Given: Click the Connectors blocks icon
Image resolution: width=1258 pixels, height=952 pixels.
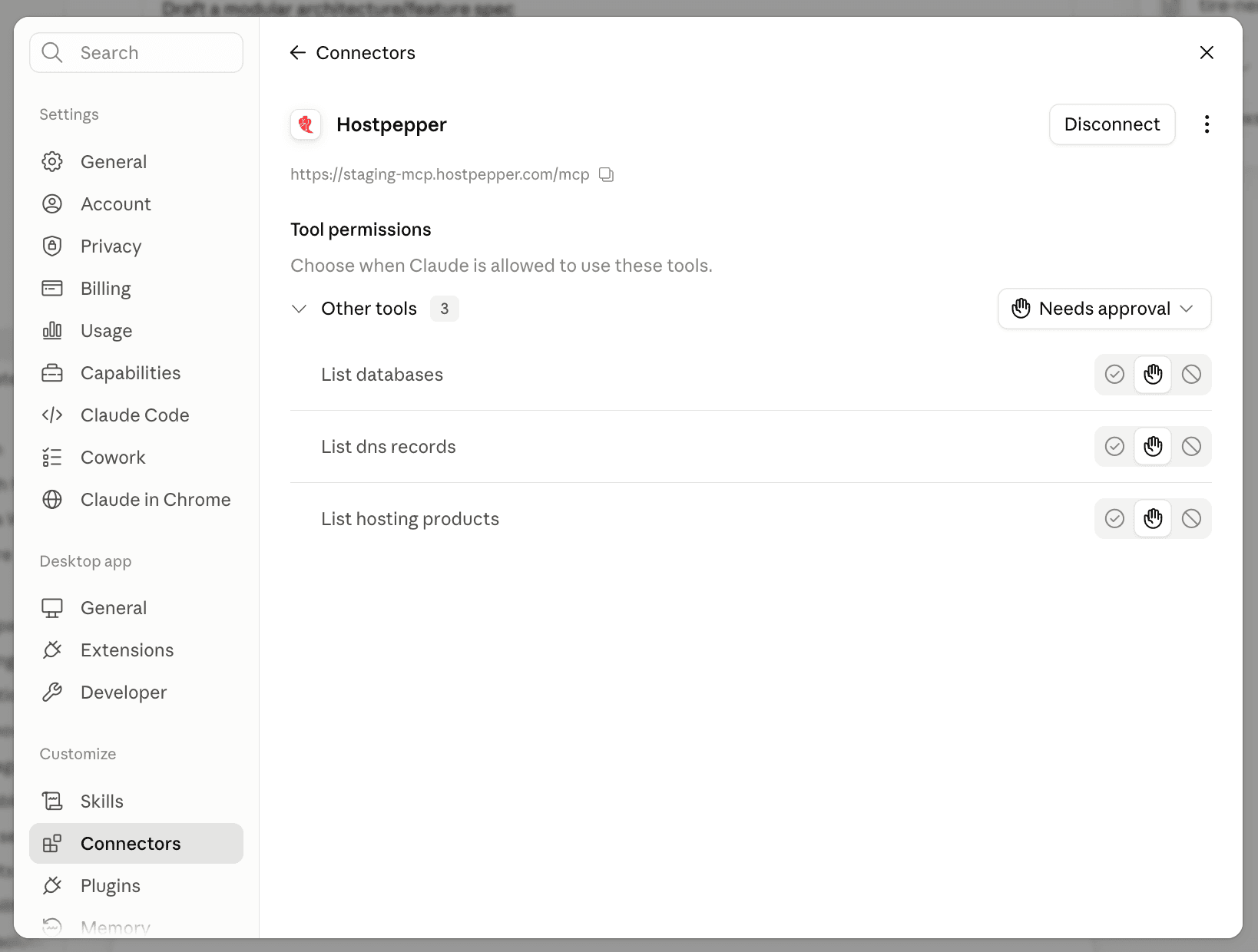Looking at the screenshot, I should (x=52, y=844).
